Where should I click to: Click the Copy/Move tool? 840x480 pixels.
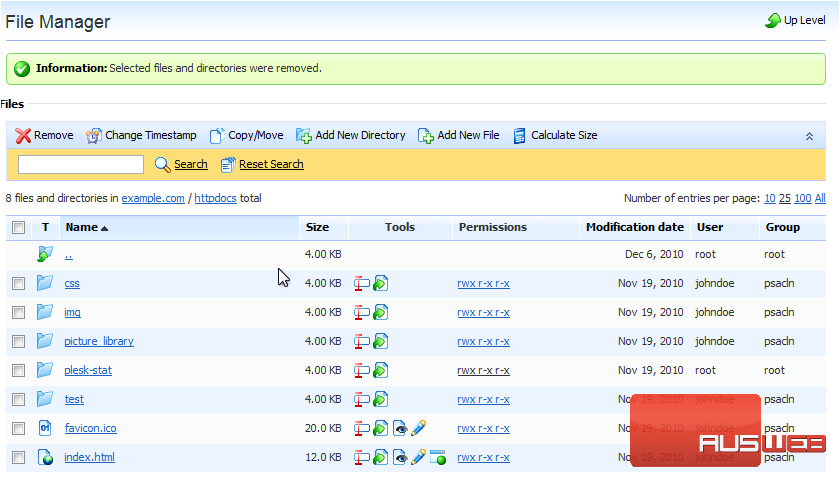tap(246, 136)
